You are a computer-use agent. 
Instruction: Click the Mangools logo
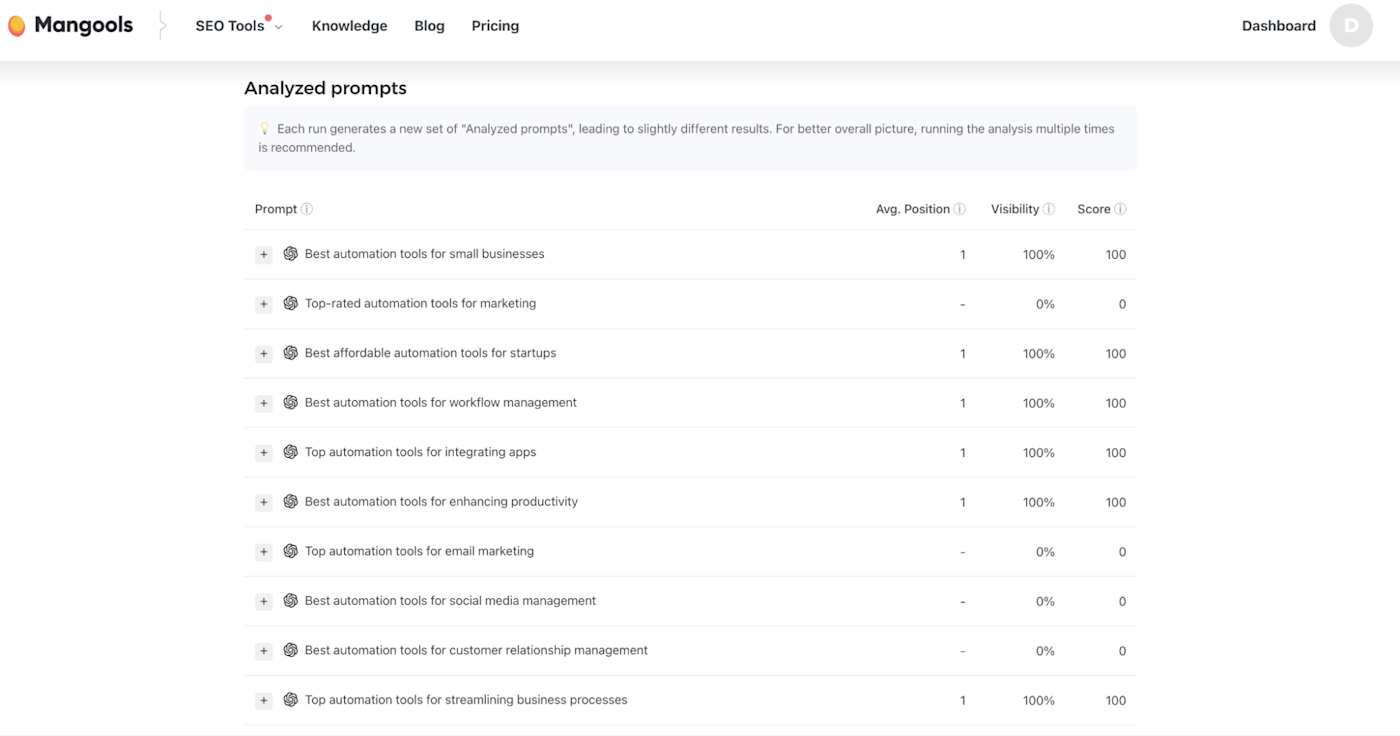pyautogui.click(x=70, y=26)
